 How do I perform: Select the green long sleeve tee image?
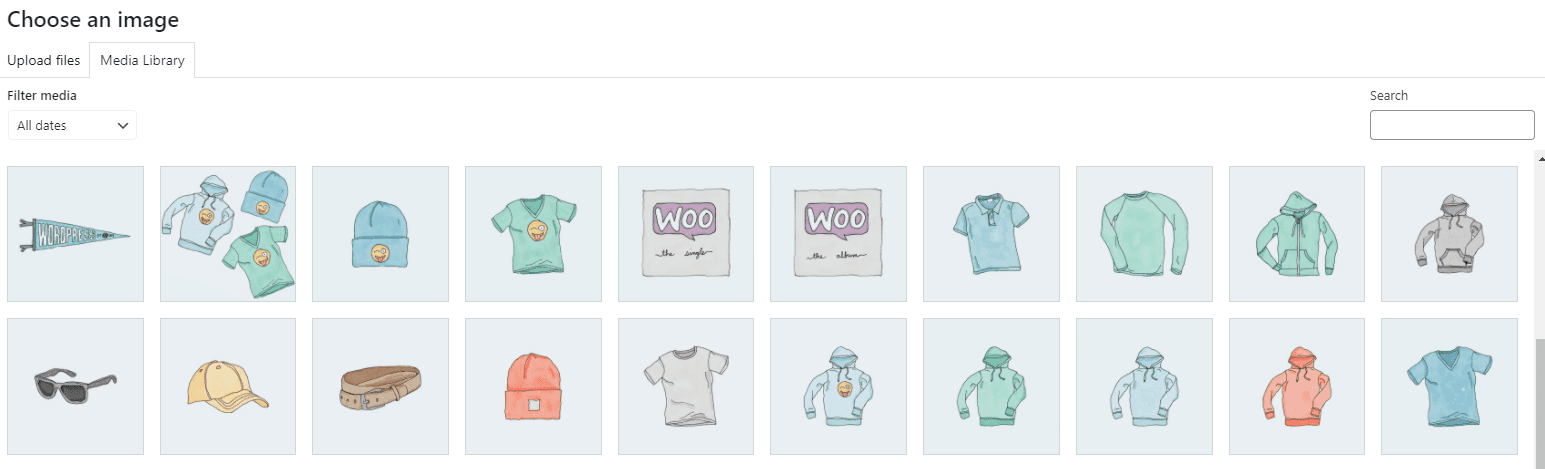(1144, 234)
